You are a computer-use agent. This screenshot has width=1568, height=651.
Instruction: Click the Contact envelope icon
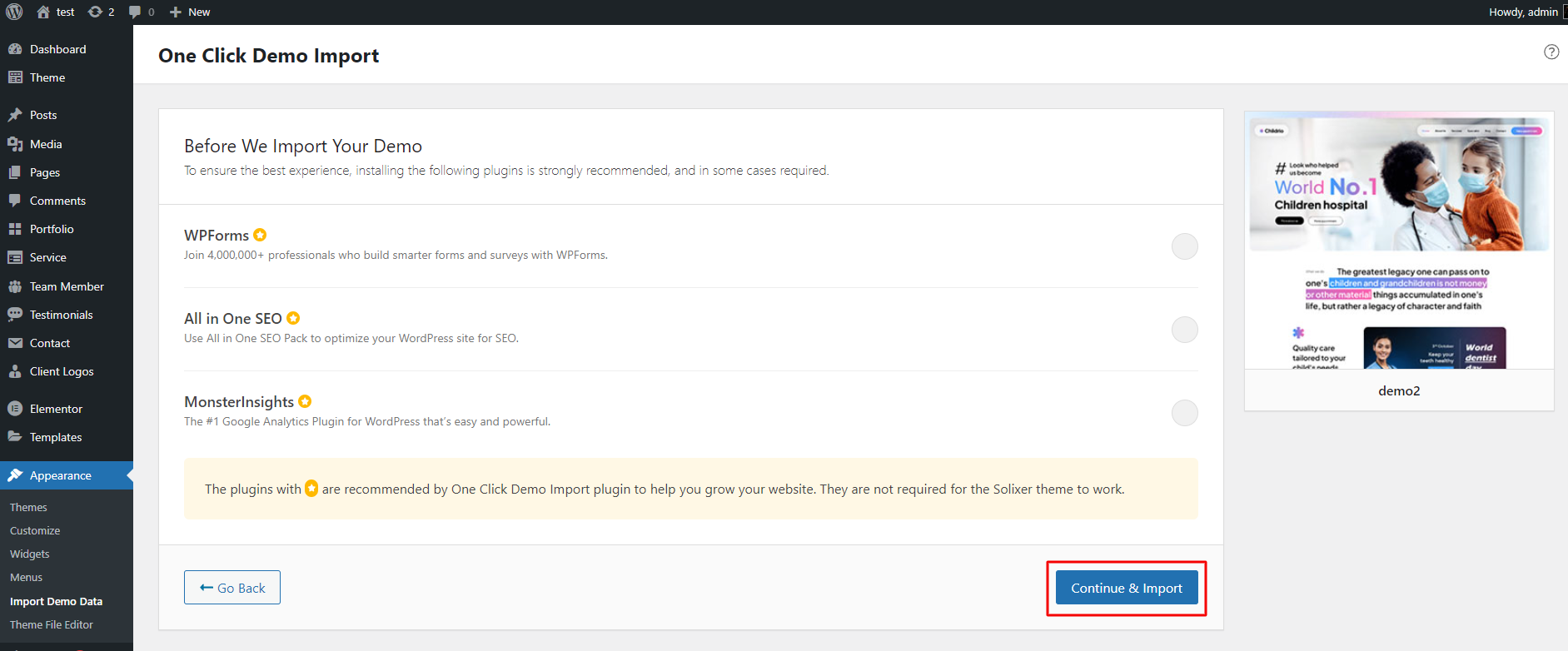[15, 343]
